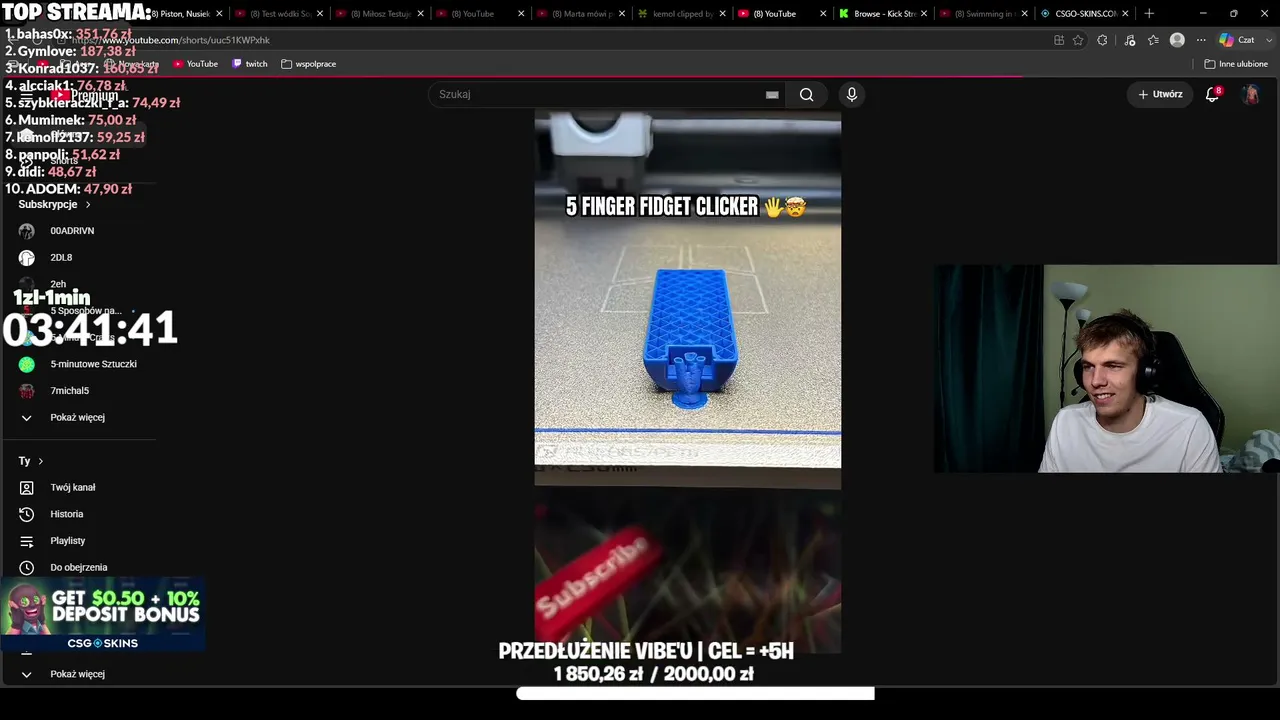Click the Ty heading in sidebar
Screen dimensions: 1280x720
pos(24,461)
